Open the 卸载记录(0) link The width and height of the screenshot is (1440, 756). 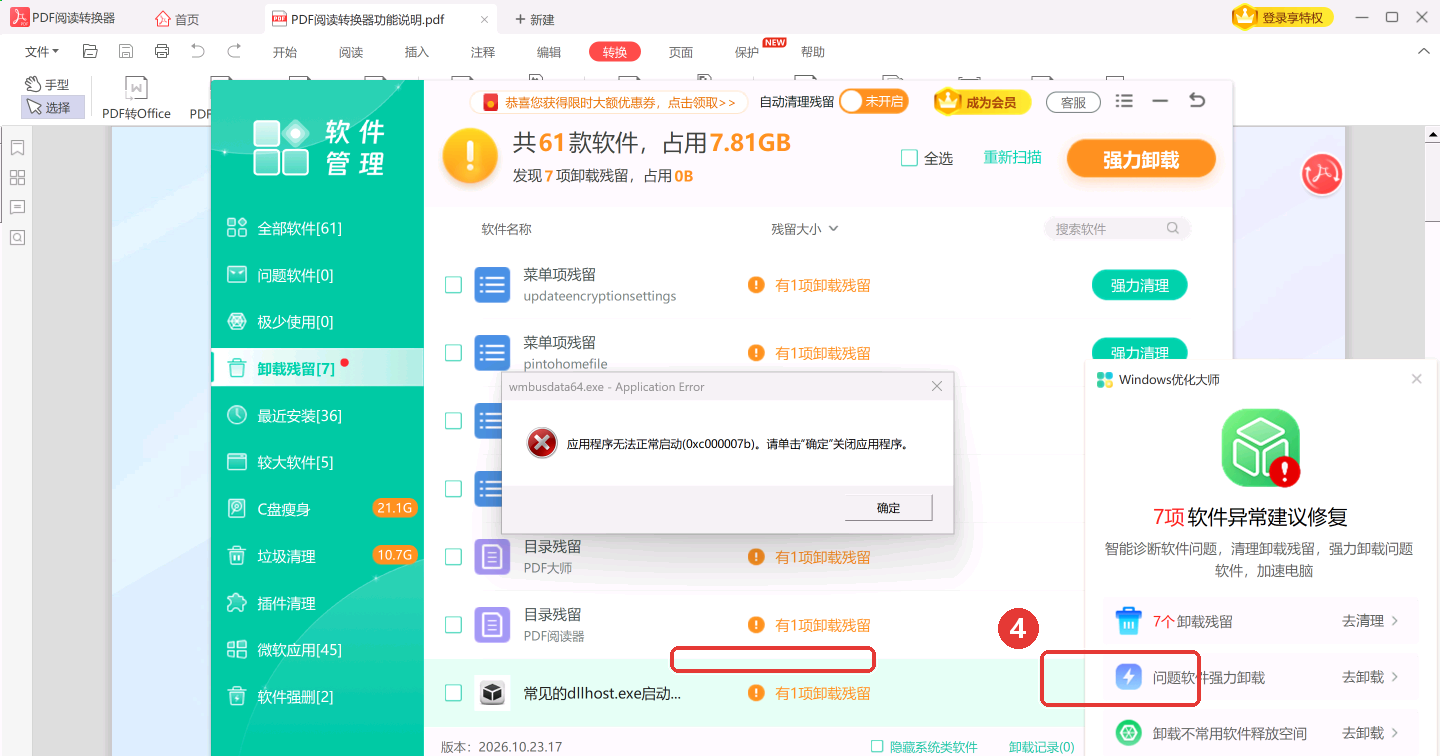point(1041,747)
